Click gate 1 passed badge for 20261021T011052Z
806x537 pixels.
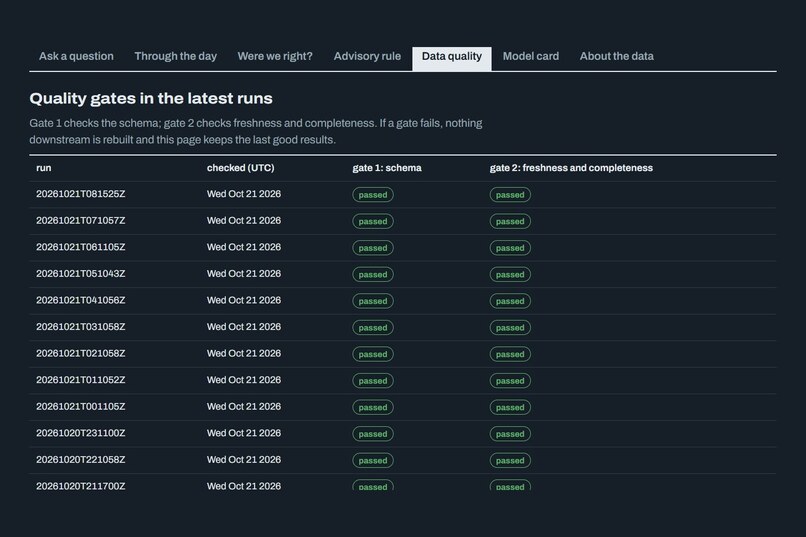click(x=373, y=381)
